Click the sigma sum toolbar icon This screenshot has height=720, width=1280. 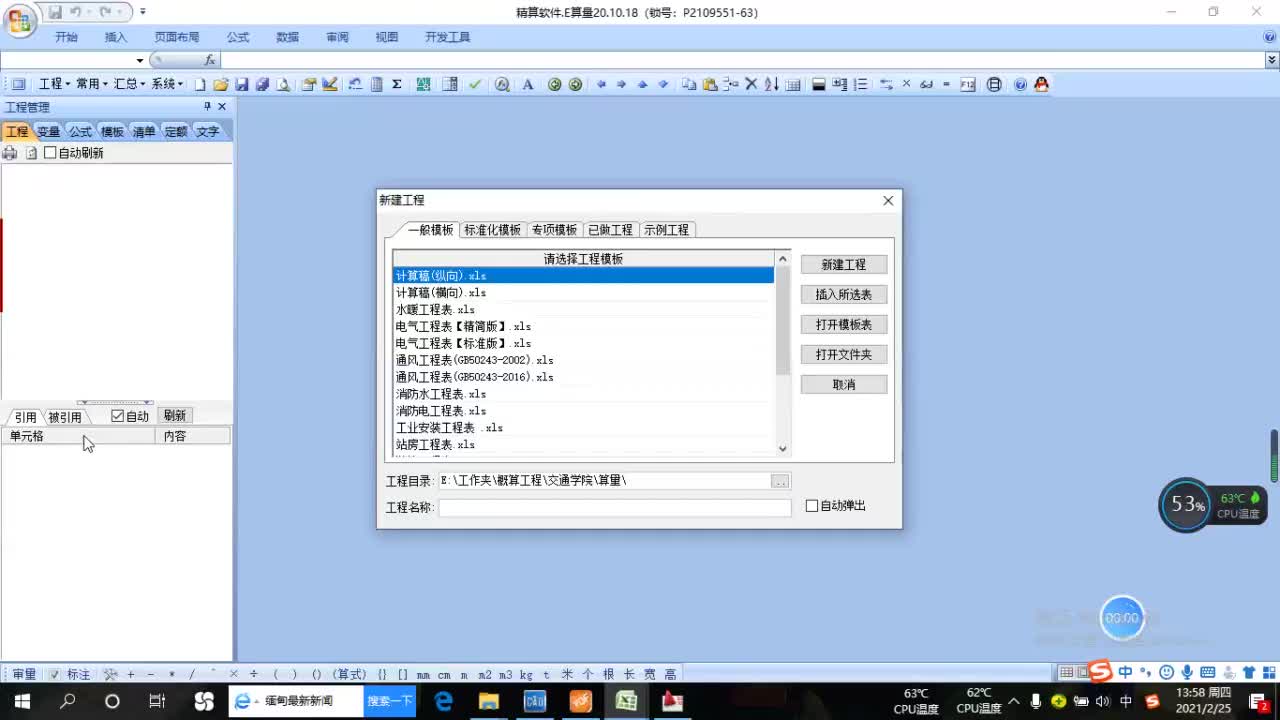(x=397, y=85)
